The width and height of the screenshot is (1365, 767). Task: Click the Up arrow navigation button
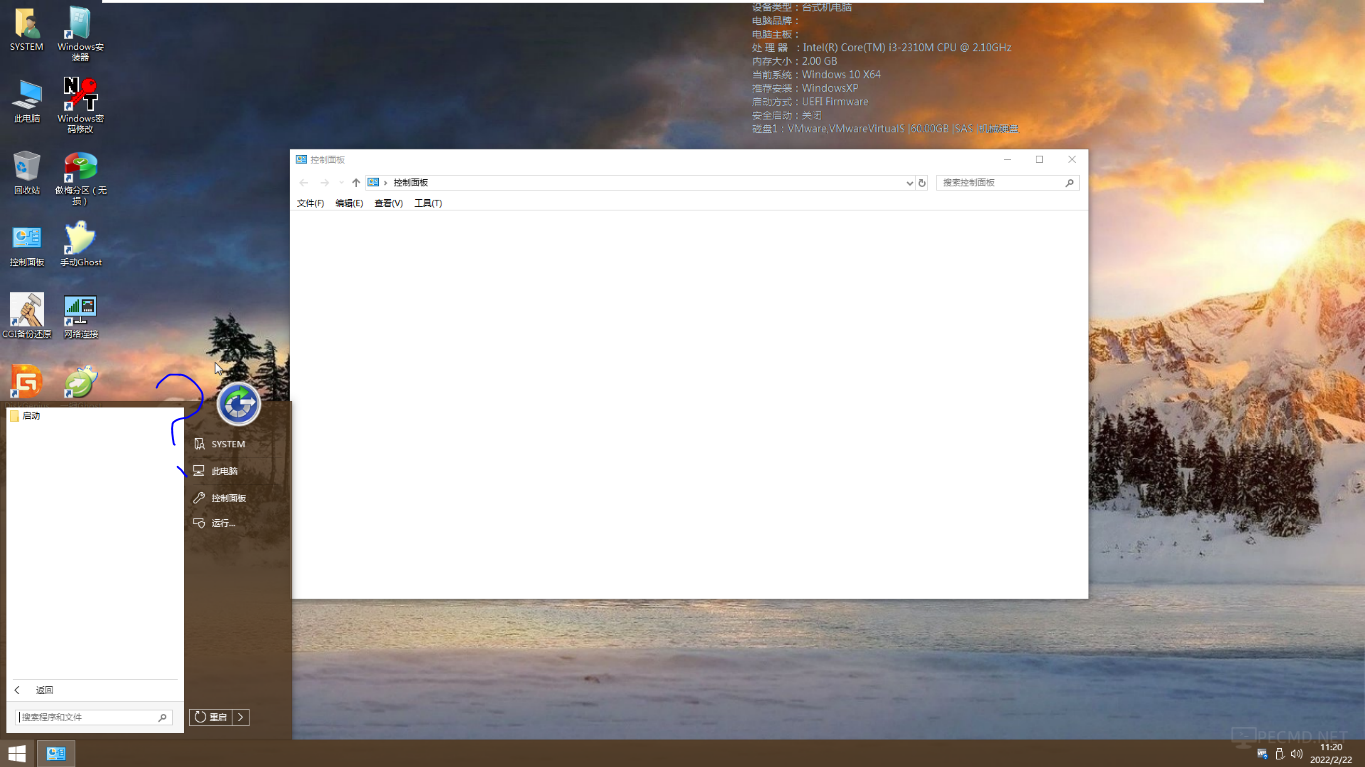(356, 183)
